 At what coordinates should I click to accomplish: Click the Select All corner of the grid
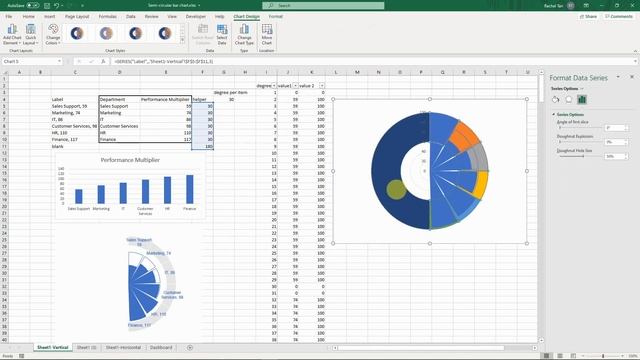(x=4, y=72)
